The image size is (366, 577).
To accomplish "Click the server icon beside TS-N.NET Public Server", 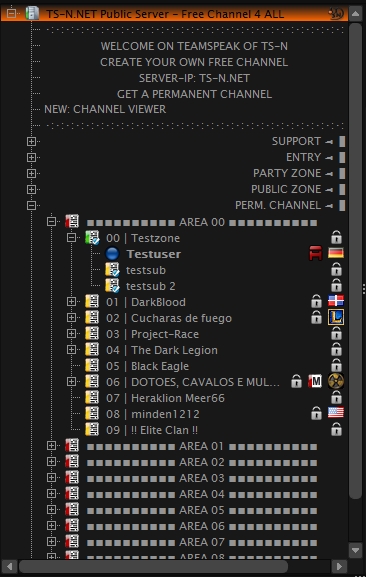I will pos(32,14).
